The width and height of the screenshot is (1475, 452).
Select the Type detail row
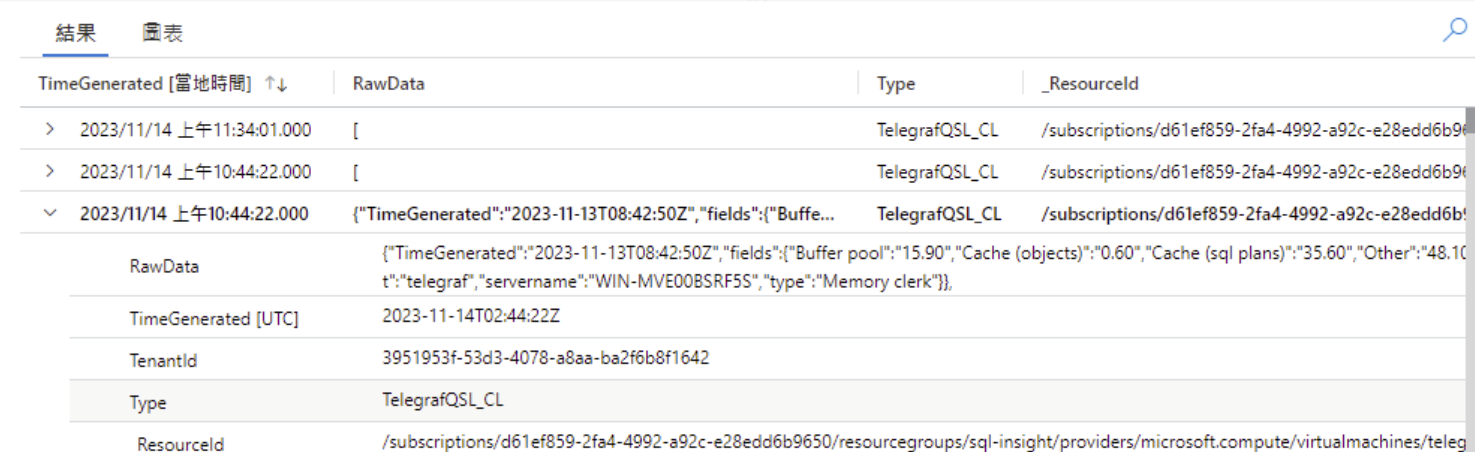[x=770, y=401]
